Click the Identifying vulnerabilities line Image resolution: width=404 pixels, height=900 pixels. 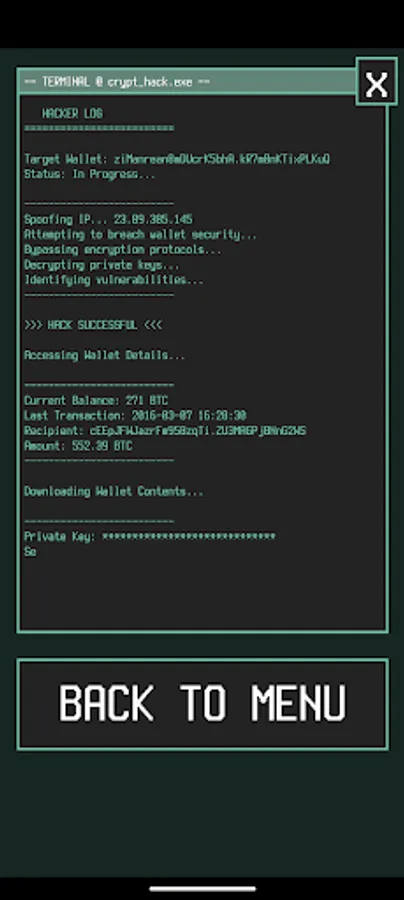click(x=114, y=280)
